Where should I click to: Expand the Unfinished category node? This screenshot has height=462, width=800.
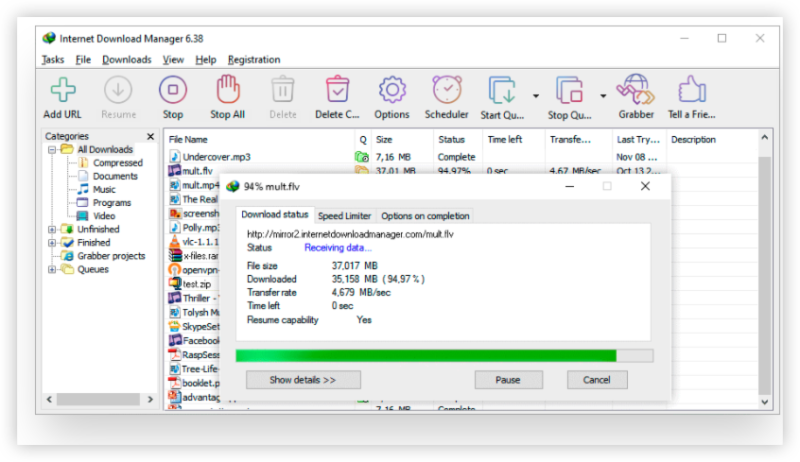(x=52, y=229)
